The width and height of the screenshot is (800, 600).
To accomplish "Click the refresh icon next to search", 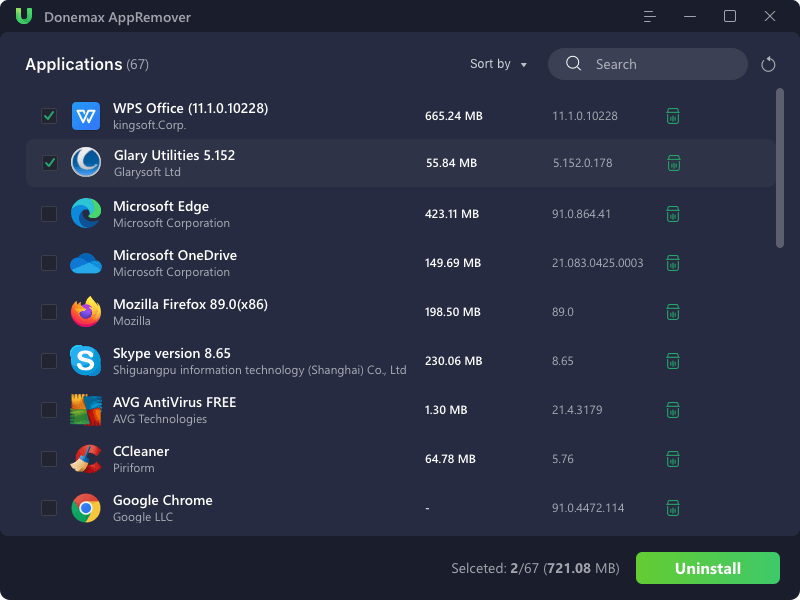I will pyautogui.click(x=768, y=64).
